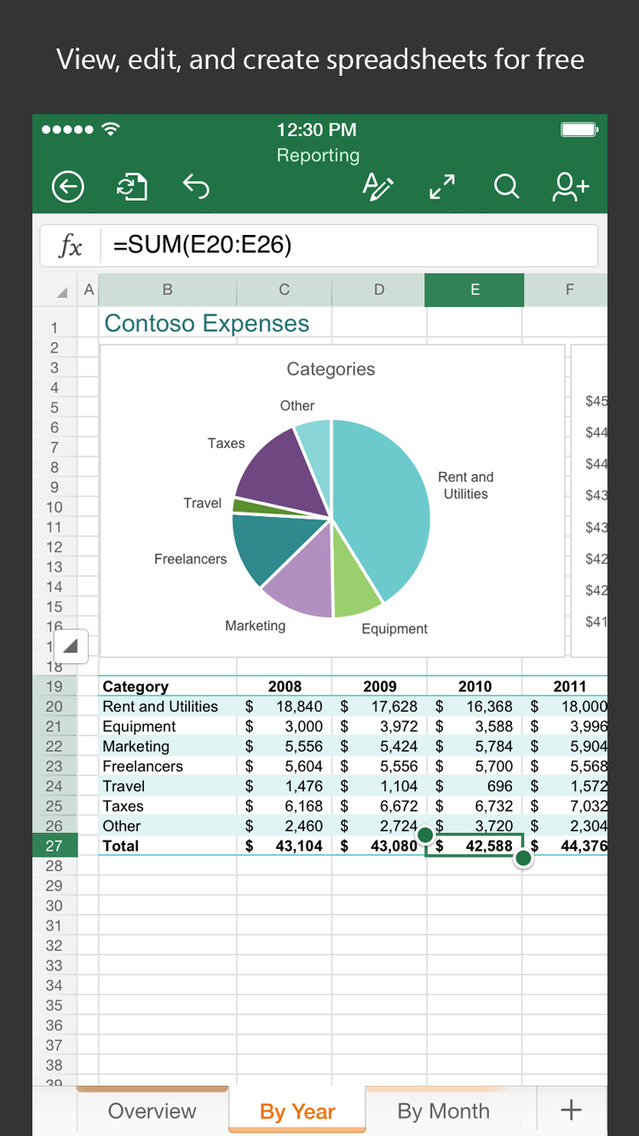Screen dimensions: 639x1136
Task: Select the 2008 column heading cell
Action: coord(285,686)
